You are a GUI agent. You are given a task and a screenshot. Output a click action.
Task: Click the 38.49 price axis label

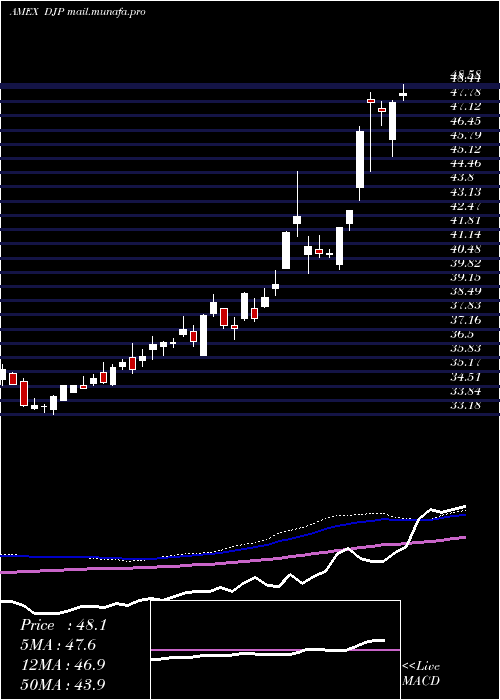pyautogui.click(x=467, y=292)
